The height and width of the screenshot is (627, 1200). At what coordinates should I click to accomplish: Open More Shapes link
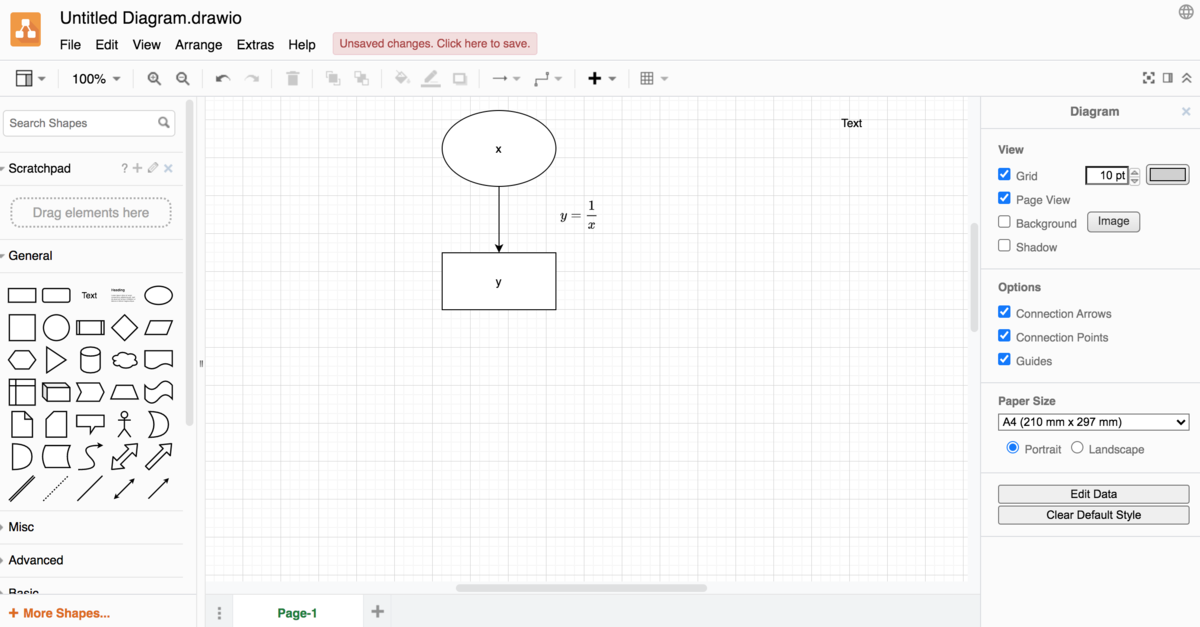coord(60,613)
